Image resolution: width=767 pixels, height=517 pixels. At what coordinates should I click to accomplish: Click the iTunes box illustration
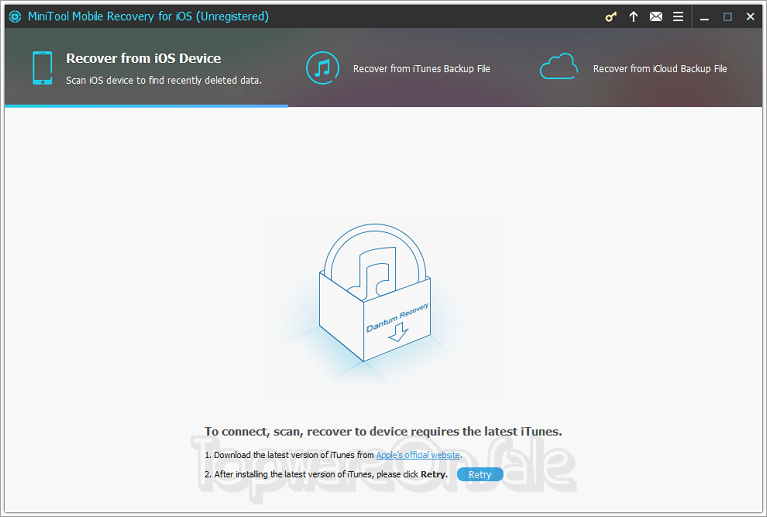click(x=375, y=292)
